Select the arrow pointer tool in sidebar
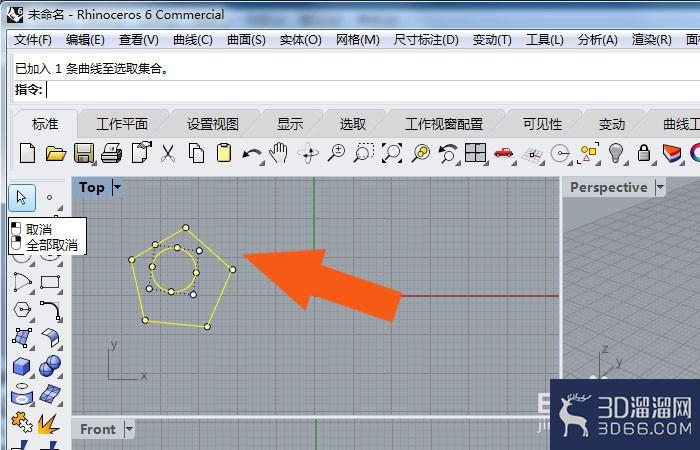 coord(21,197)
